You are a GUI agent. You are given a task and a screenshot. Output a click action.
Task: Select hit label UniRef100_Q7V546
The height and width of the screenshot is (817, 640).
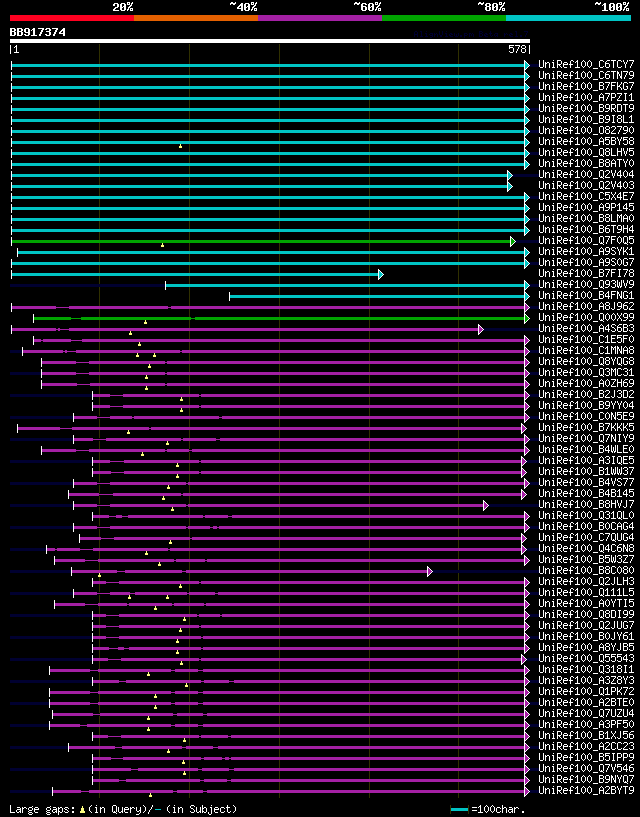586,769
